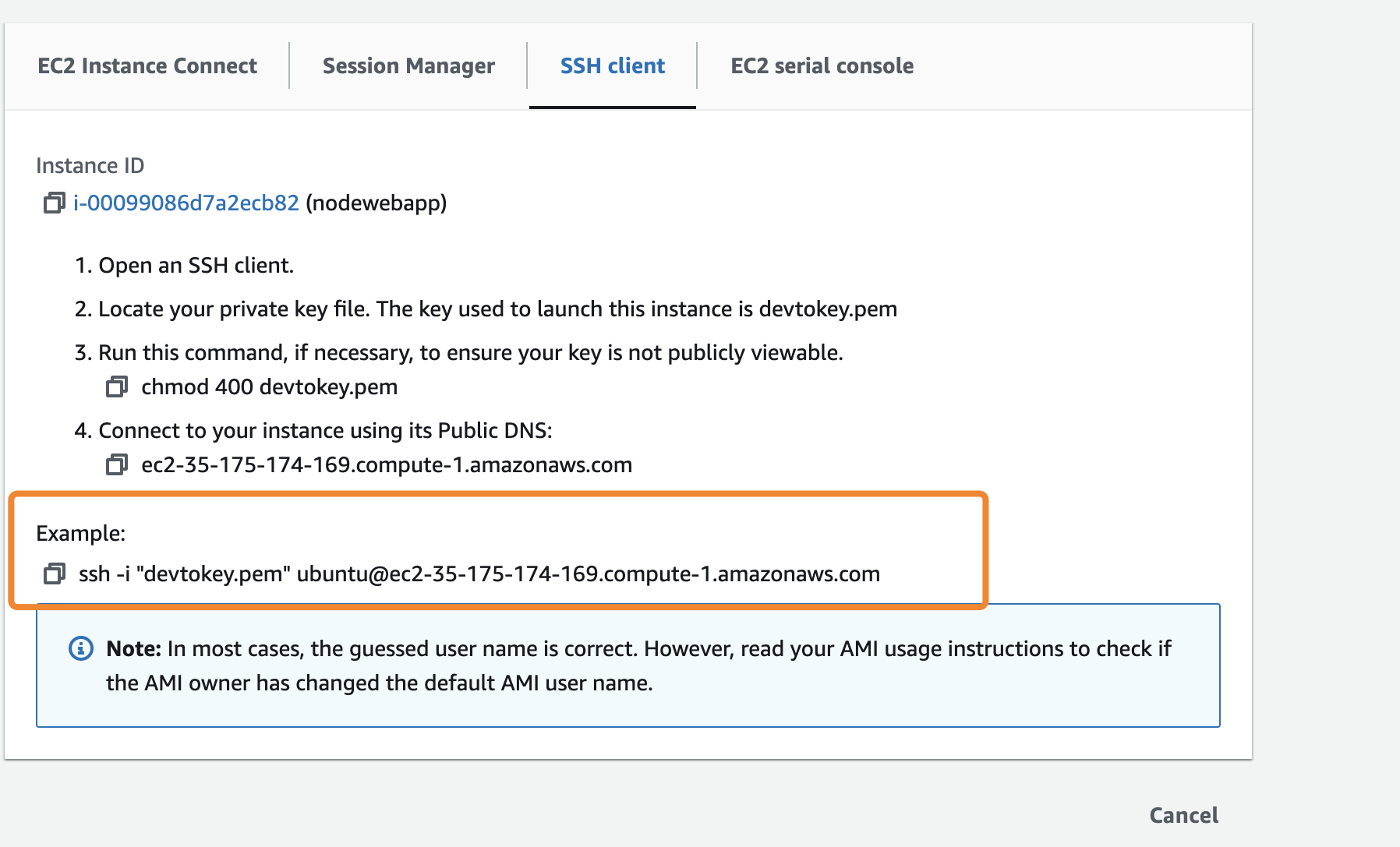Copy the example ssh command
The width and height of the screenshot is (1400, 847).
53,574
